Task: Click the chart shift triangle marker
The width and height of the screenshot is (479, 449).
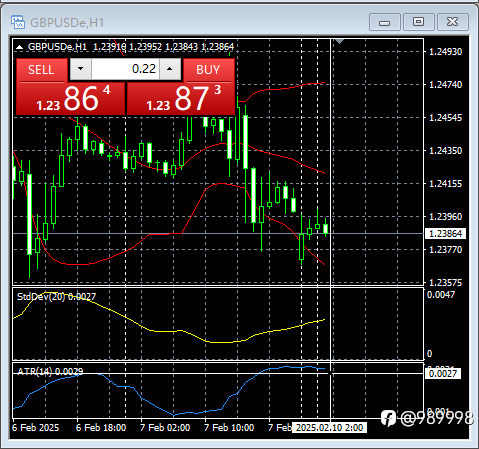Action: [339, 41]
